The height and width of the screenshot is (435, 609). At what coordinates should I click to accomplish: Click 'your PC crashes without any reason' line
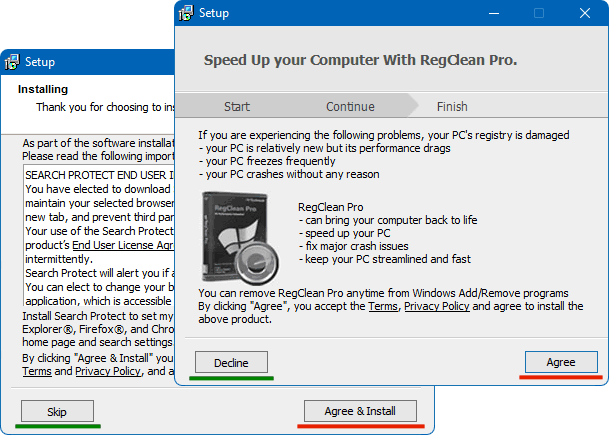click(289, 174)
